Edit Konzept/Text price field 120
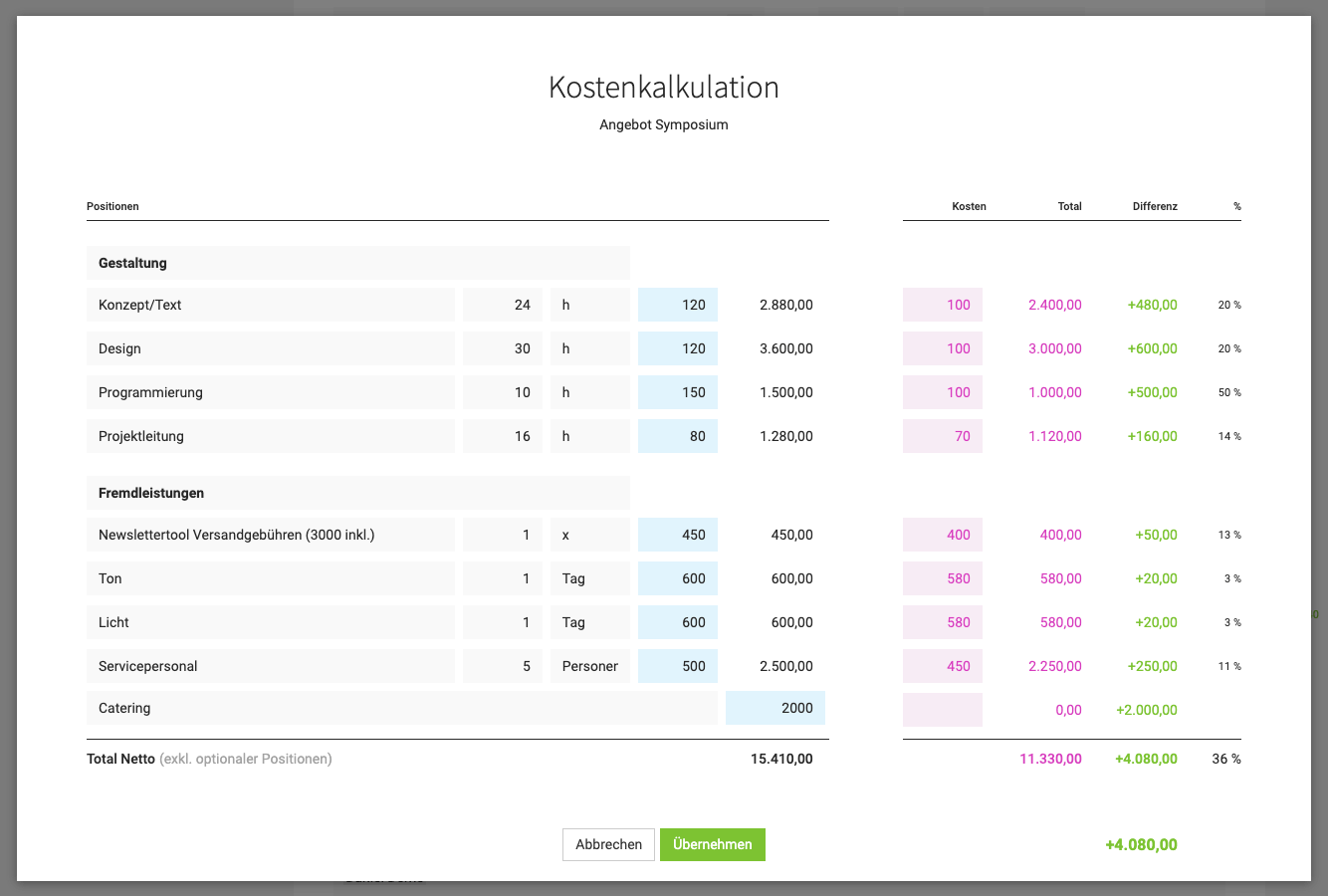 pyautogui.click(x=678, y=305)
